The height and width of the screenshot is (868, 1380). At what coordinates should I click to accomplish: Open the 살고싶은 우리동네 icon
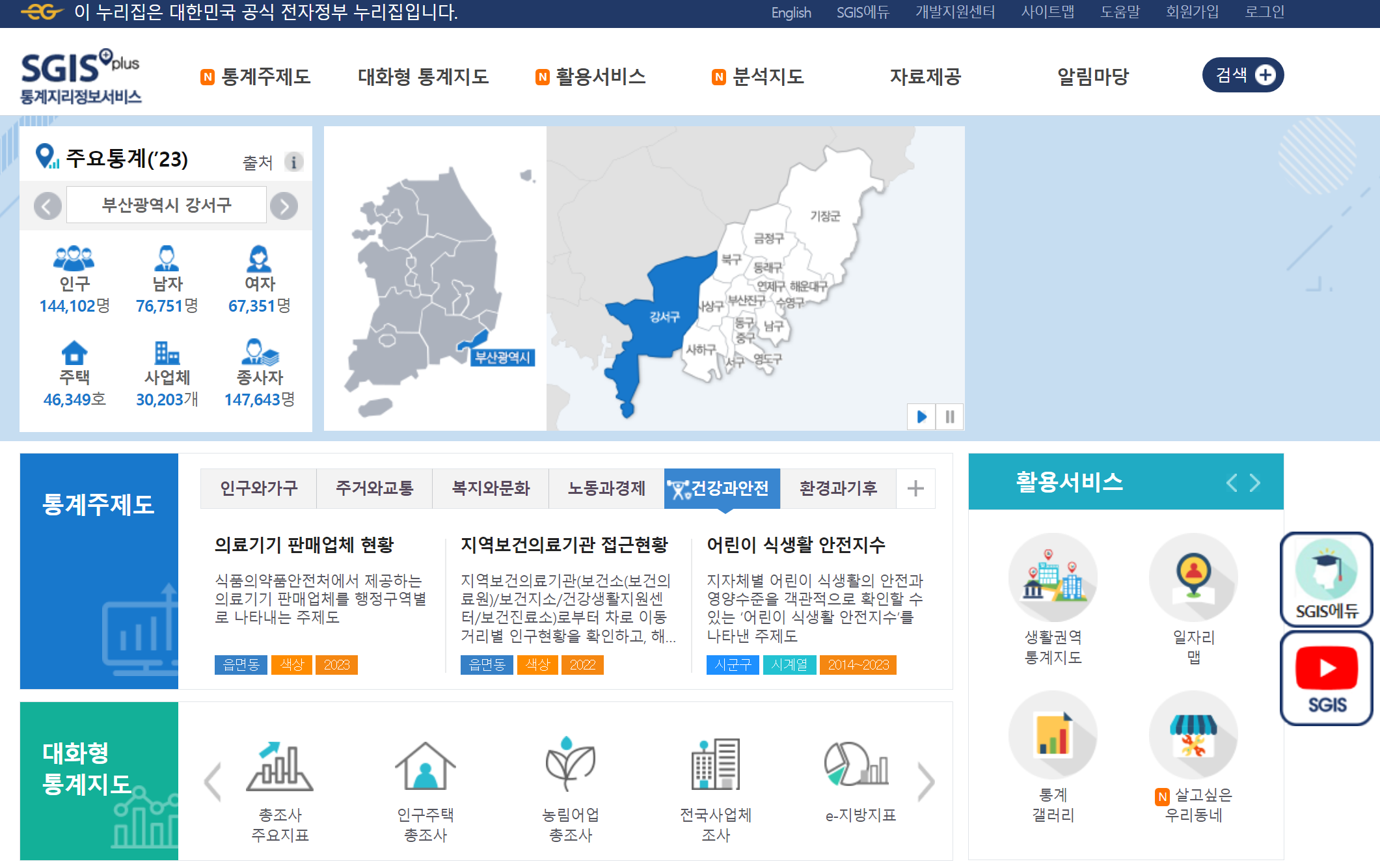[x=1193, y=735]
